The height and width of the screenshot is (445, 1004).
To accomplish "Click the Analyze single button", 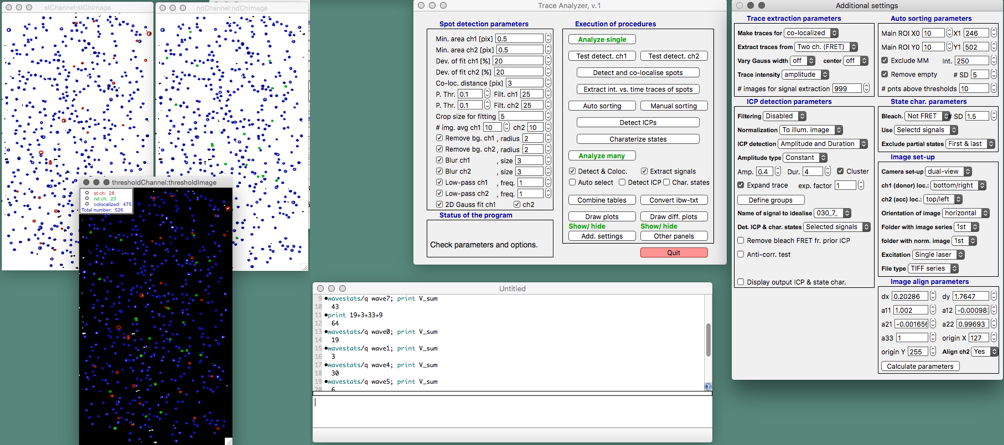I will coord(602,39).
